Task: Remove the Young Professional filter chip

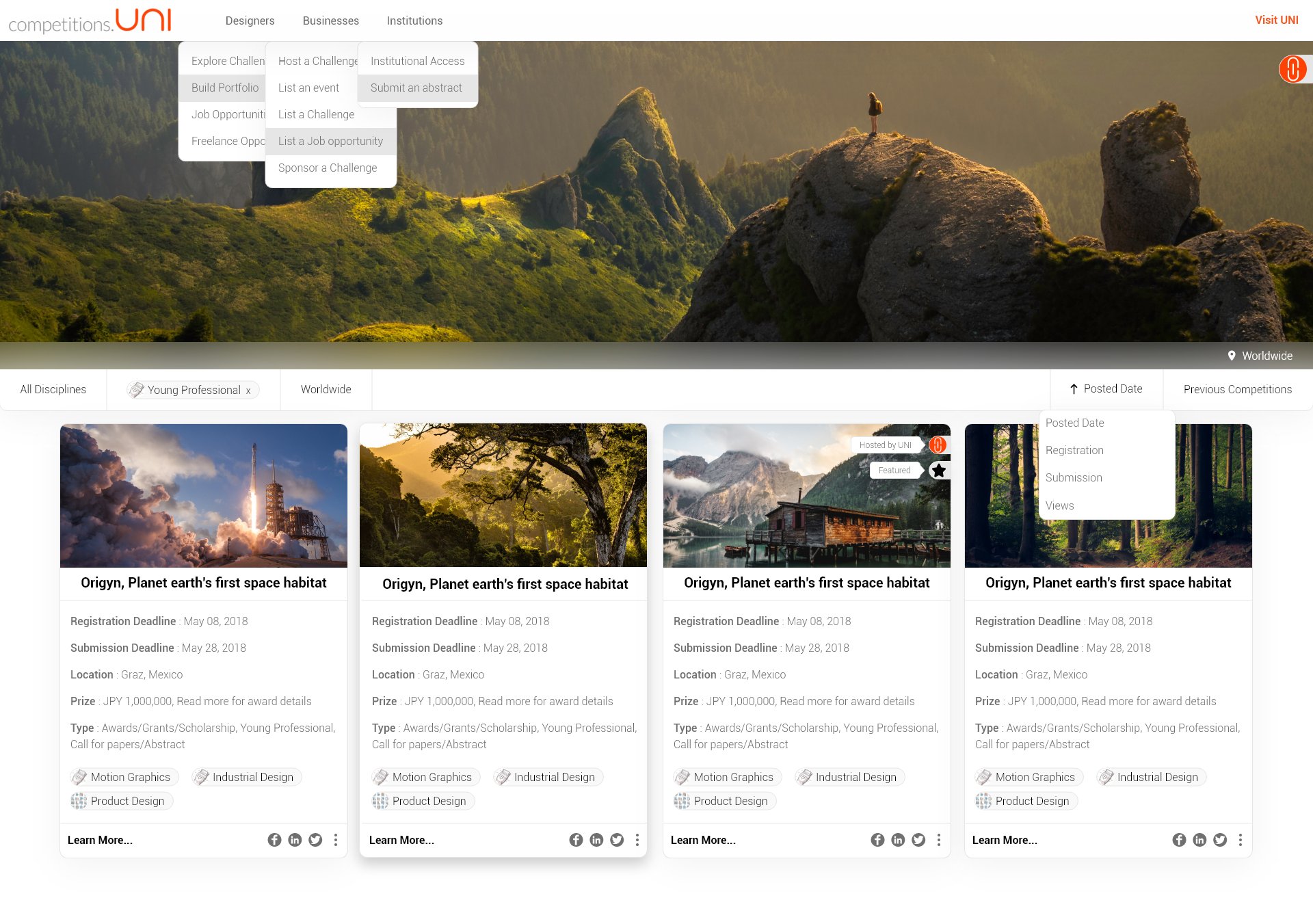Action: (248, 391)
